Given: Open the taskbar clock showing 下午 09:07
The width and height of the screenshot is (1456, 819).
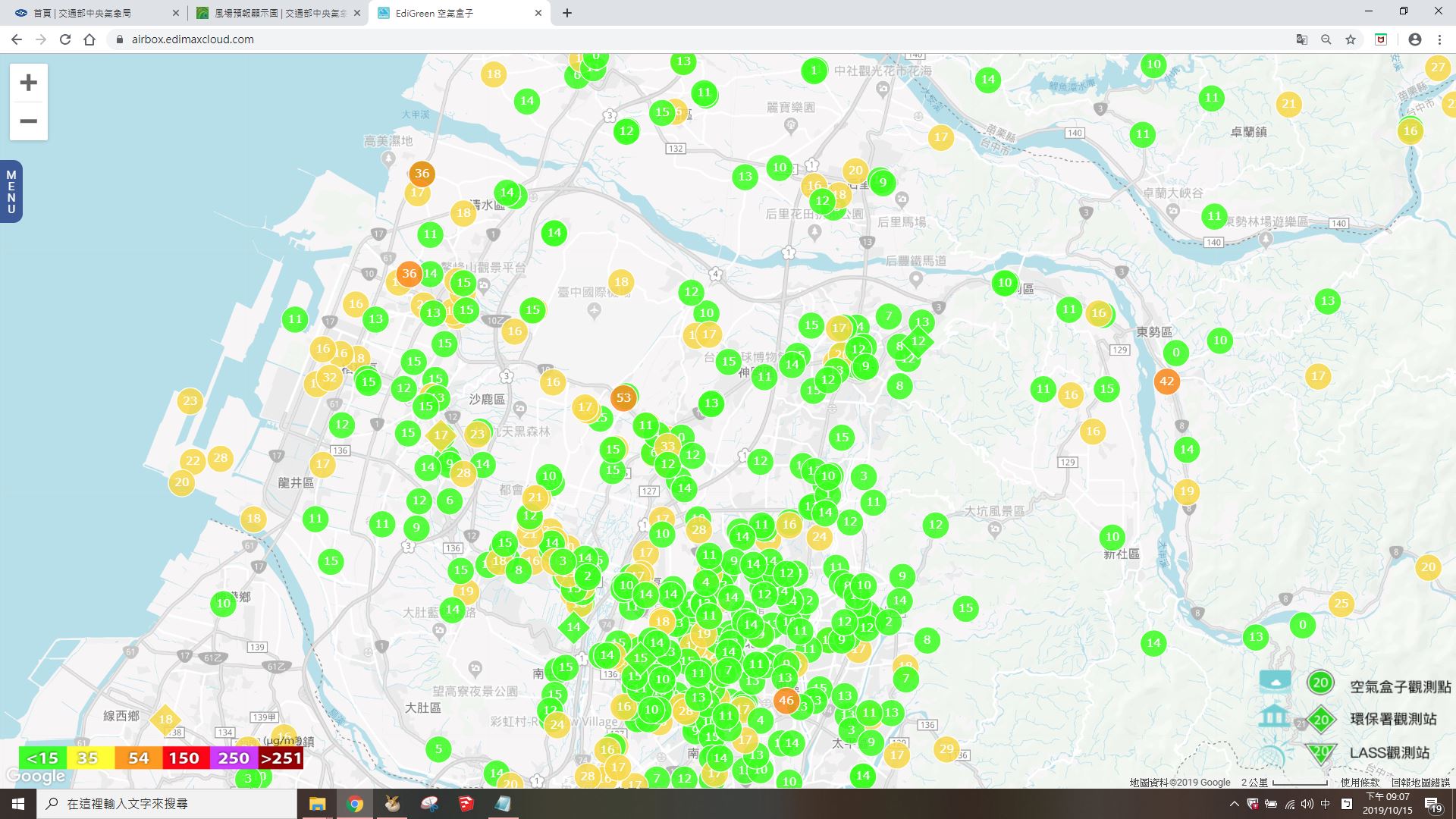Looking at the screenshot, I should pos(1388,804).
